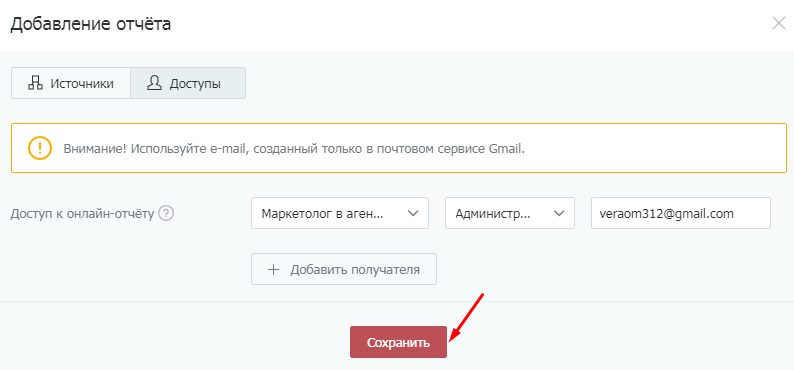The height and width of the screenshot is (370, 794).
Task: Open the question mark help next to Доступ к онлайн-отчёту
Action: pos(166,214)
